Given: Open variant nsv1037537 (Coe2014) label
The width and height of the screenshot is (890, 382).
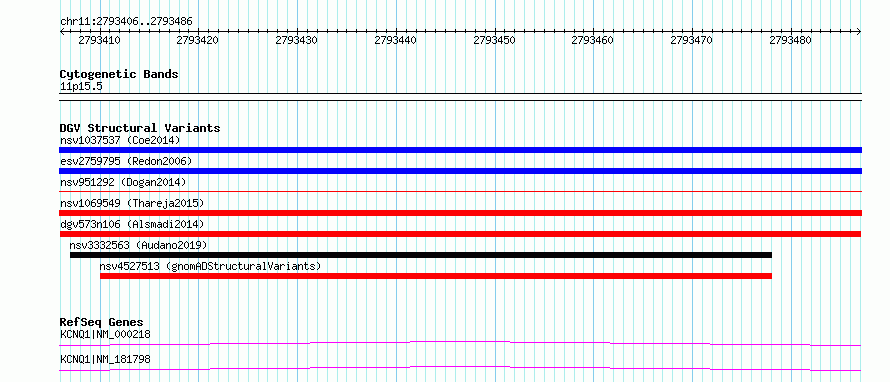Looking at the screenshot, I should pos(120,140).
